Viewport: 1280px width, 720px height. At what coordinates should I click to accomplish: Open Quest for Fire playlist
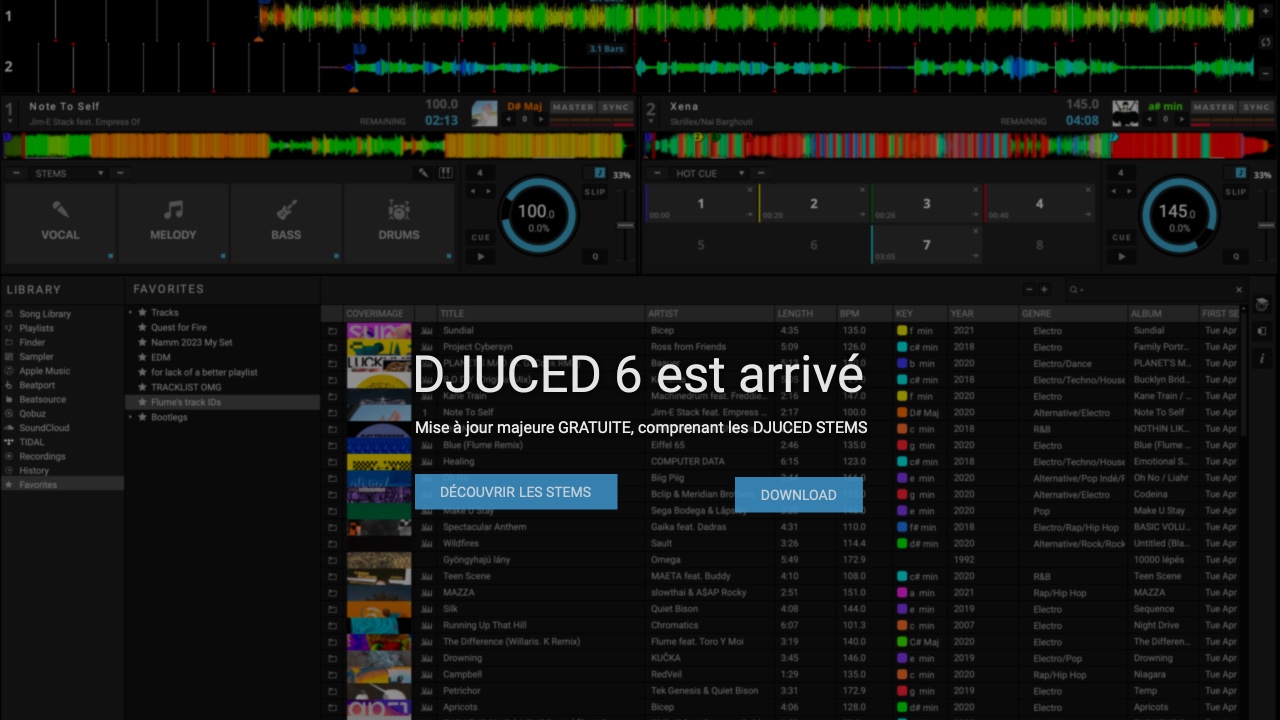pos(179,328)
